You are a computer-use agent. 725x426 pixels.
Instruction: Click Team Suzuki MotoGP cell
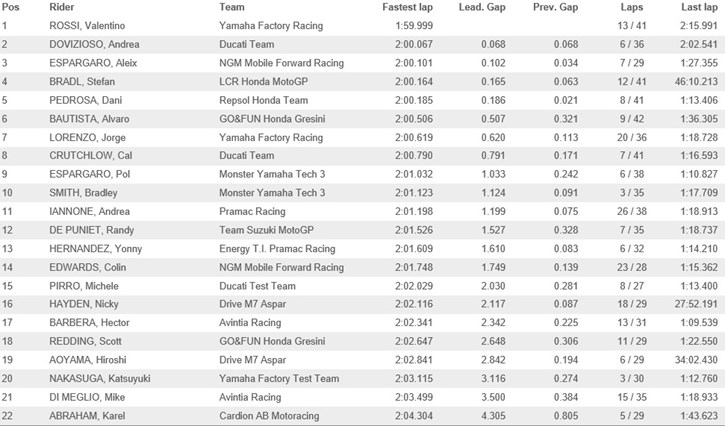coord(266,230)
